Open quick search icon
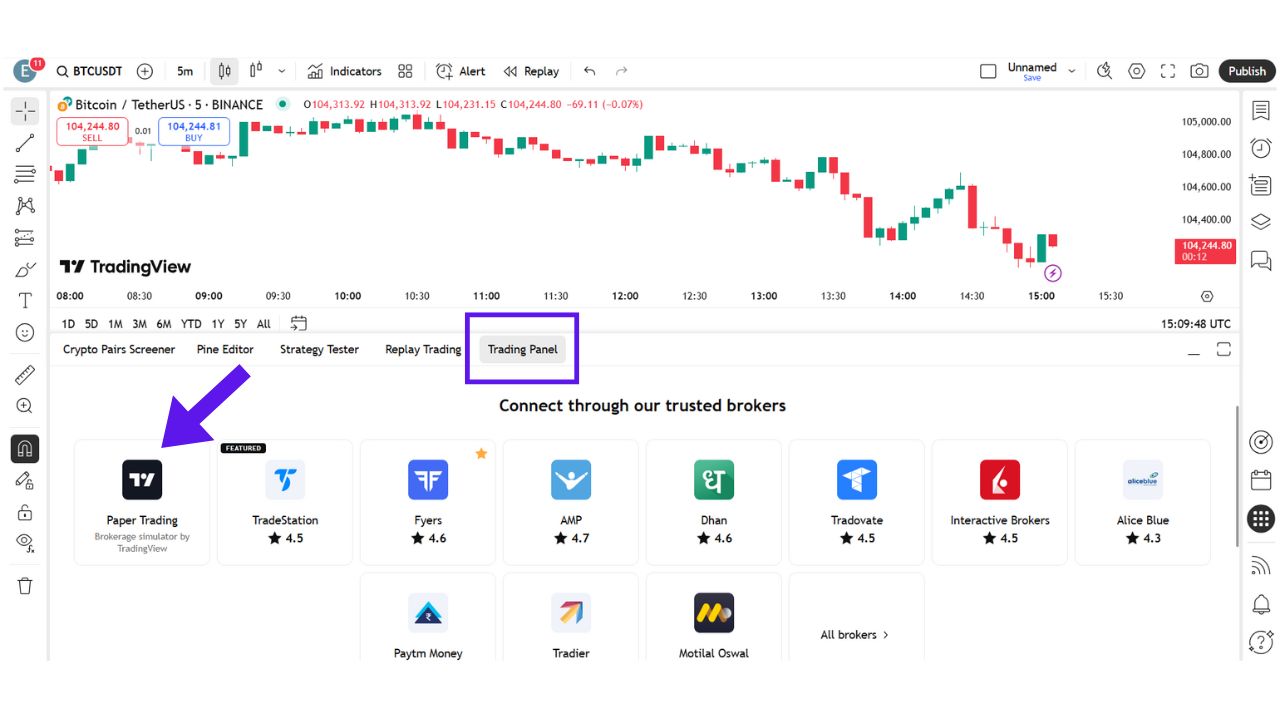The image size is (1280, 720). click(x=1104, y=71)
